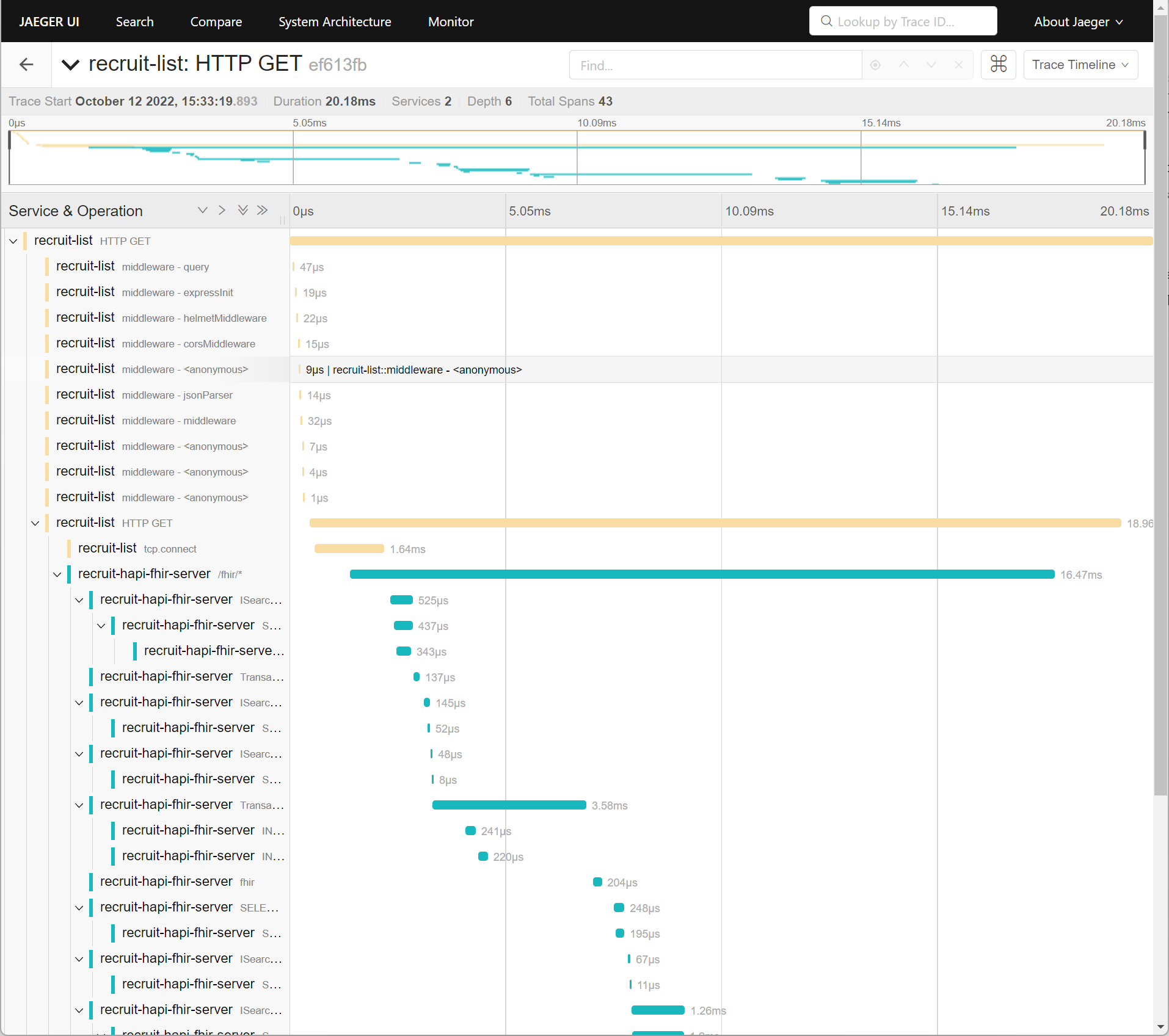The image size is (1169, 1036).
Task: Click the minimap trace overview graph
Action: [x=577, y=158]
